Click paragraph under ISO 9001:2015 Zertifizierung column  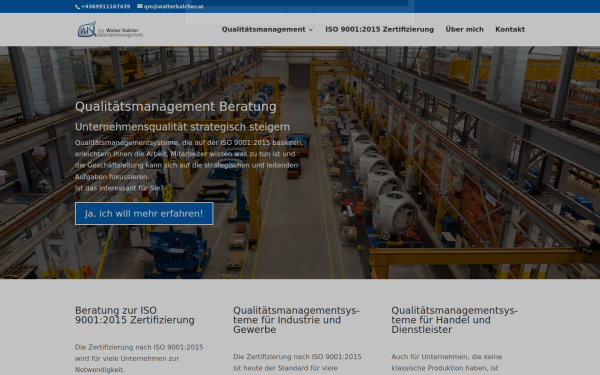(139, 359)
